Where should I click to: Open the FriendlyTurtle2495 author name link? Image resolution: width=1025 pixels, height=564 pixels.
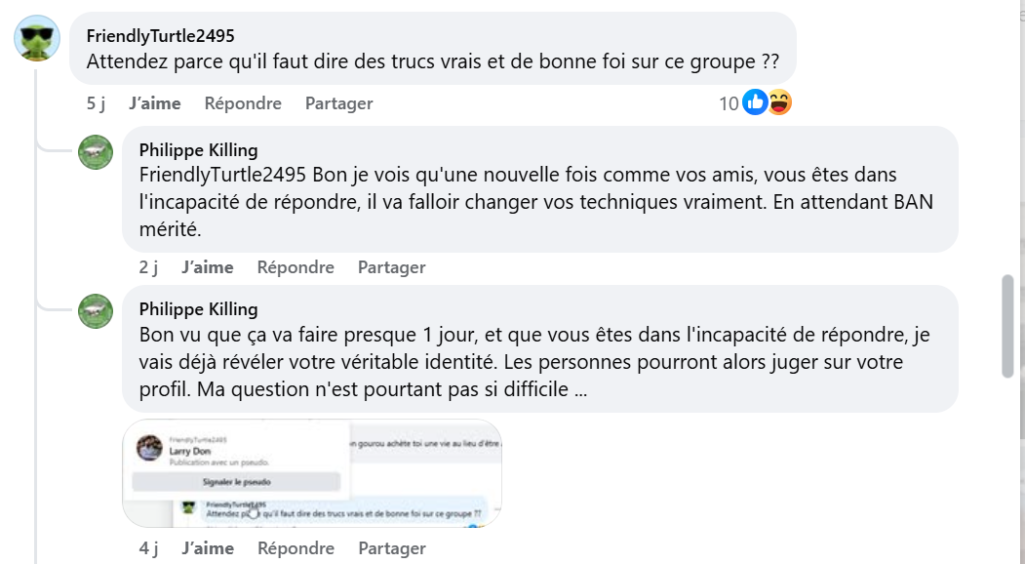(x=161, y=36)
